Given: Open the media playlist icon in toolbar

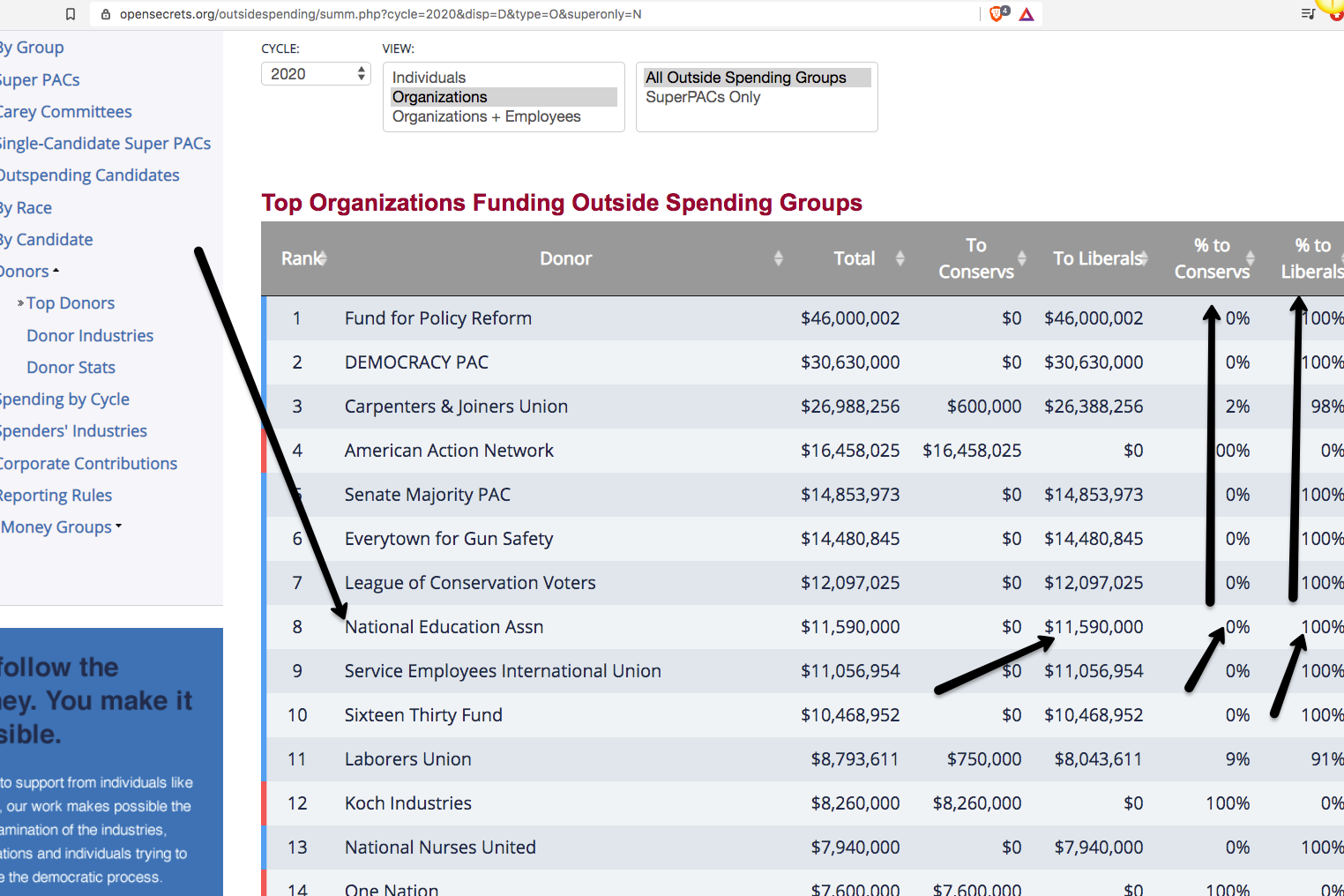Looking at the screenshot, I should 1308,14.
